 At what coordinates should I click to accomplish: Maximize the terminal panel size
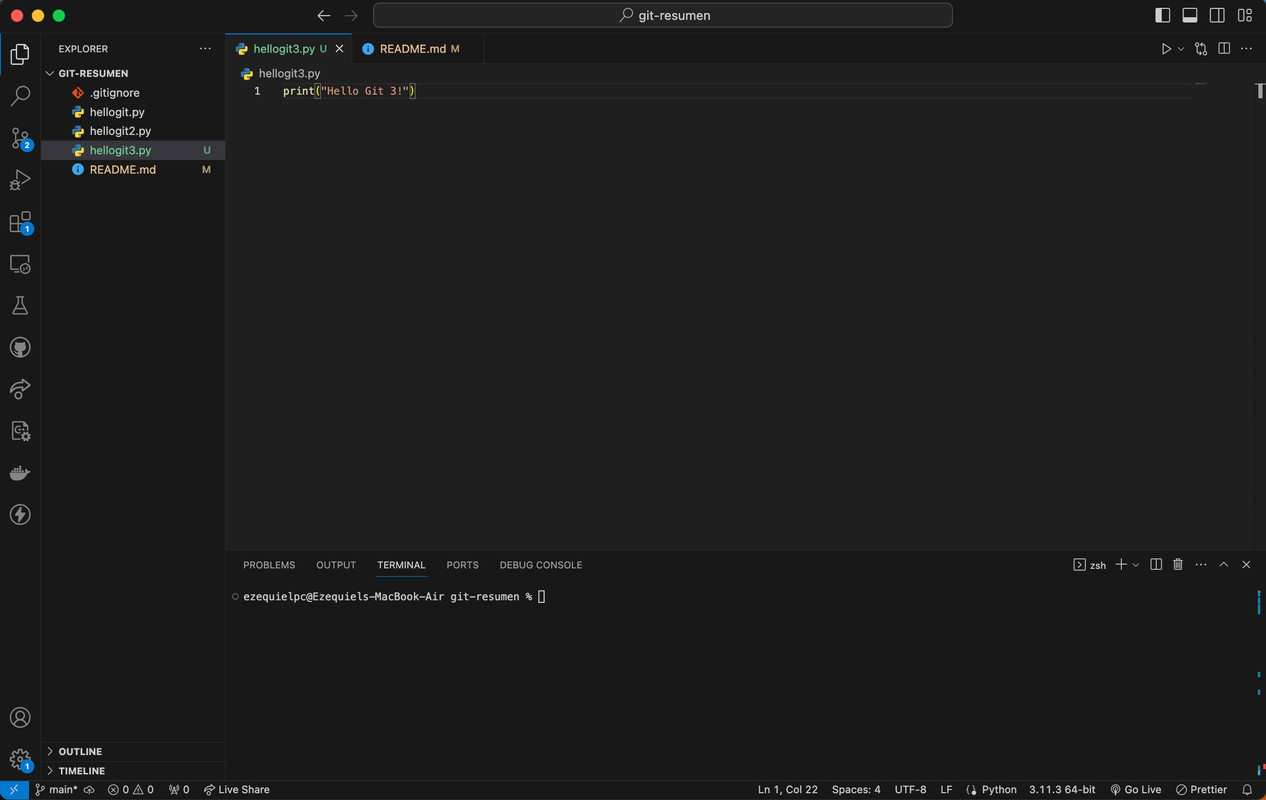[x=1223, y=565]
